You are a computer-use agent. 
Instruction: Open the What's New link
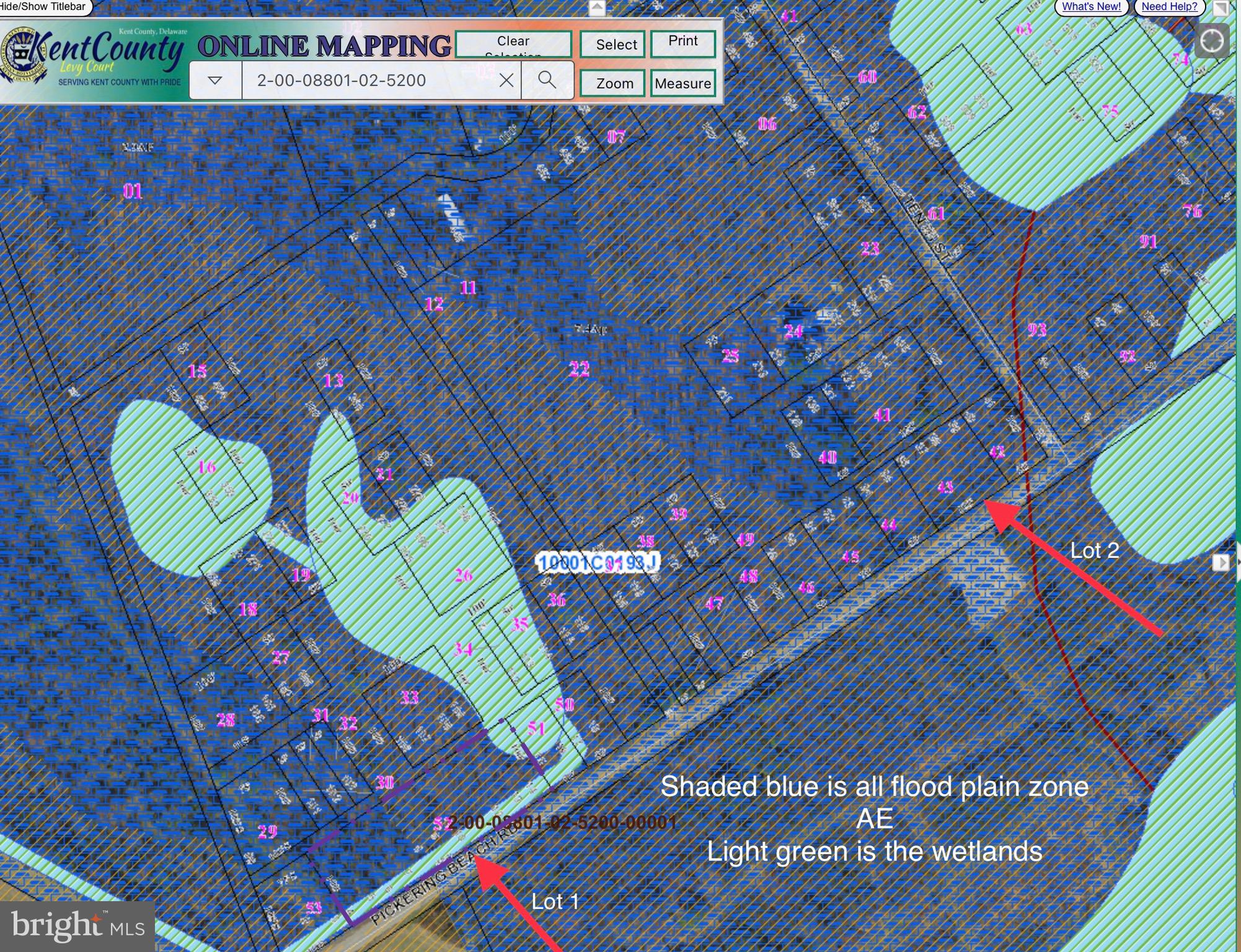[1091, 7]
